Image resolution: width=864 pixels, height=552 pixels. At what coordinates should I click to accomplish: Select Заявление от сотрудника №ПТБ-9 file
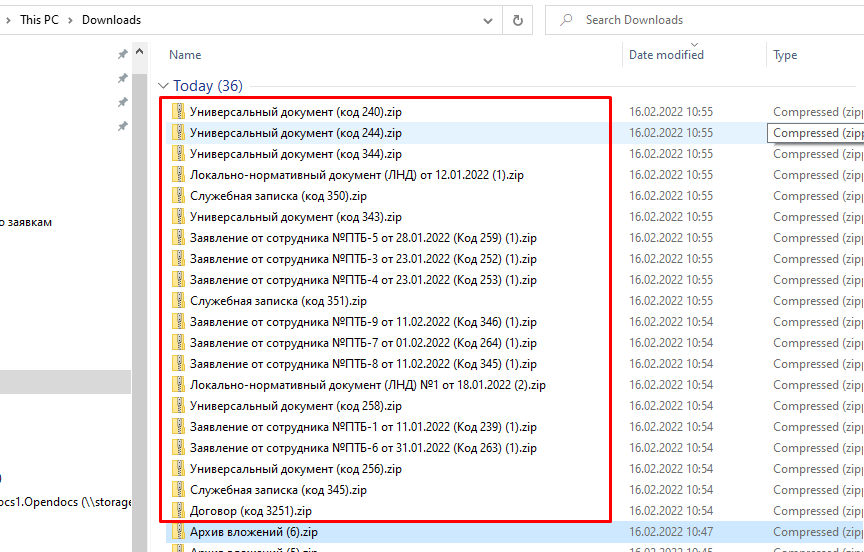[362, 322]
